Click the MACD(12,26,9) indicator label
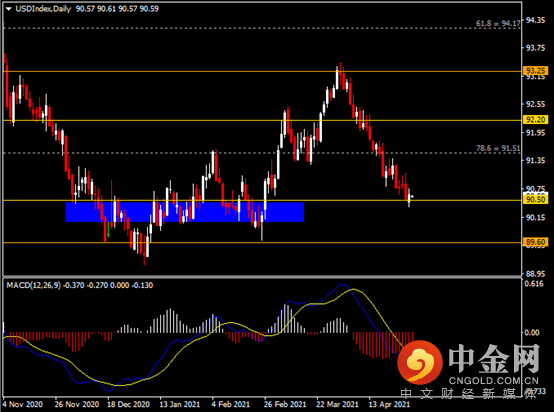Viewport: 554px width, 412px height. click(34, 285)
